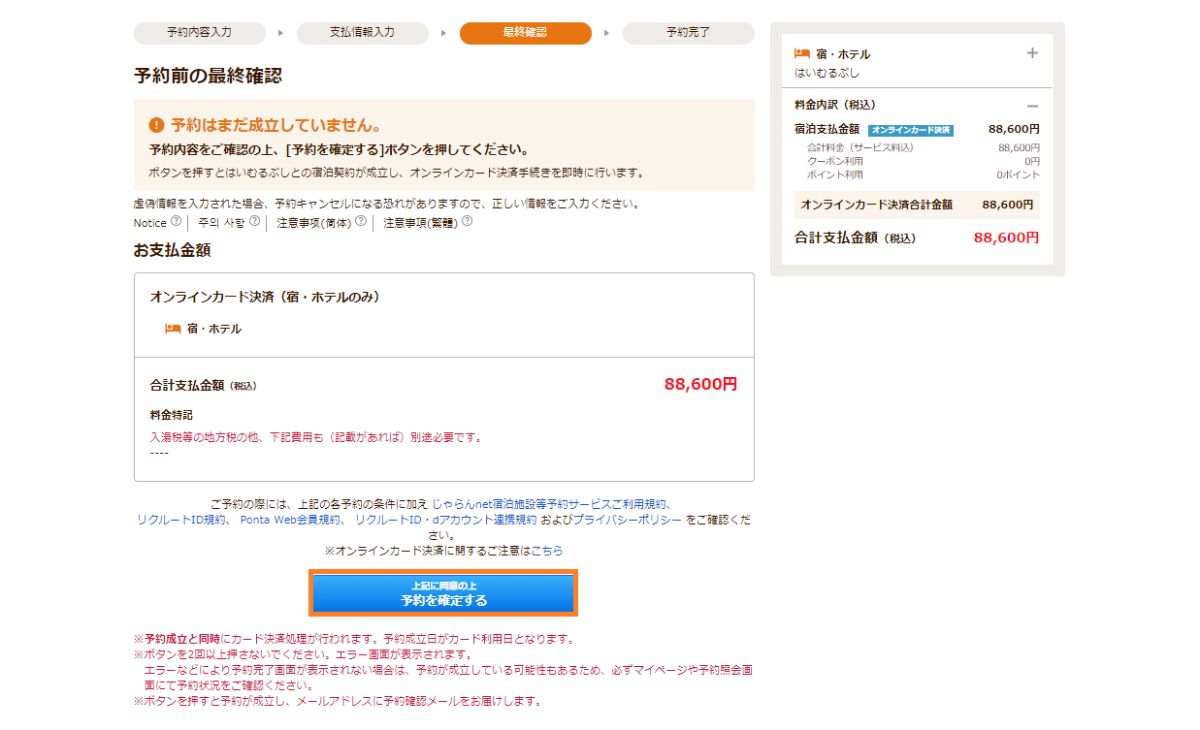Viewport: 1200px width, 730px height.
Task: Click the 合計料金（サービス料込） row
Action: [x=923, y=148]
